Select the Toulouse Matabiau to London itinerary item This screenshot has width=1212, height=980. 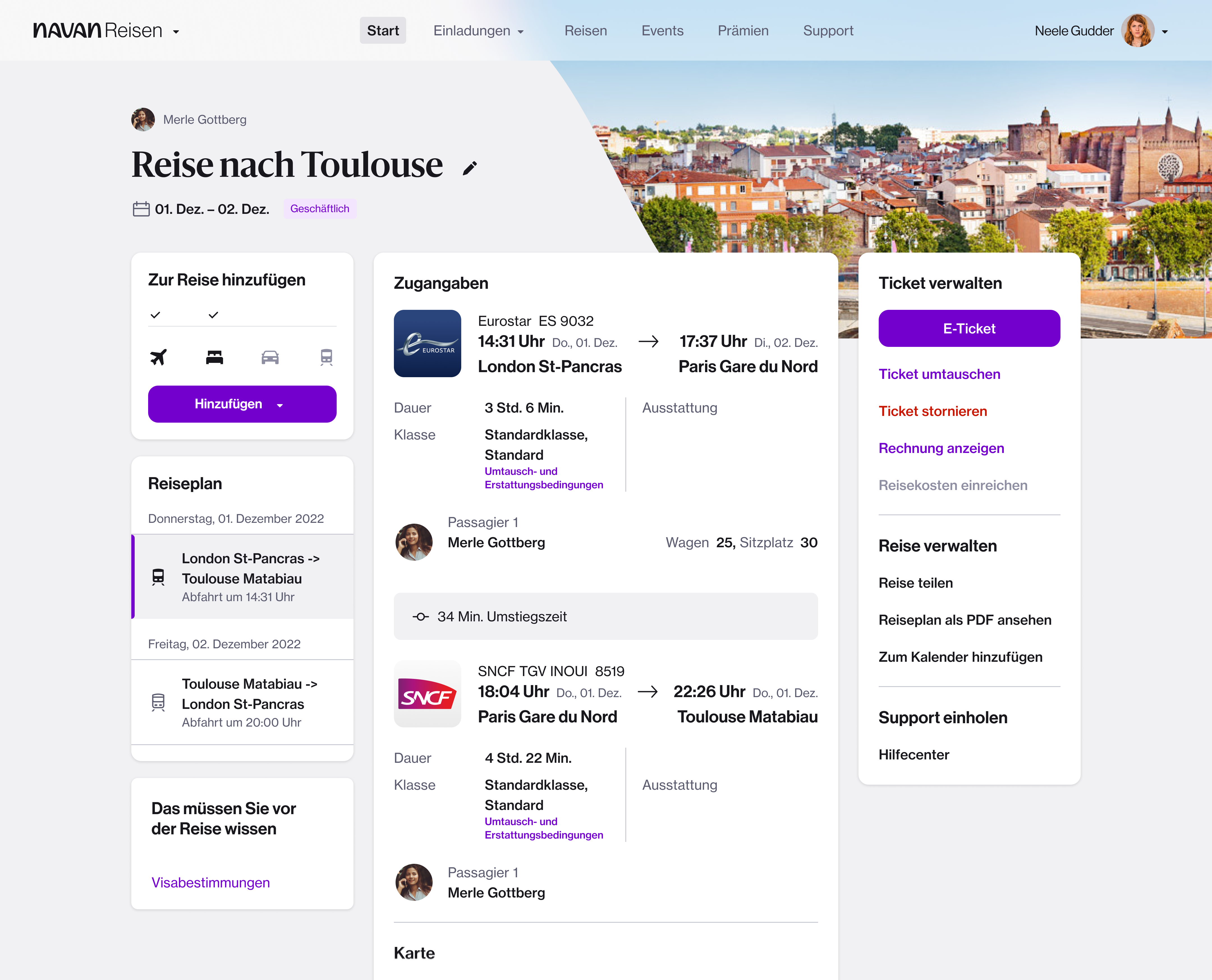pos(243,702)
